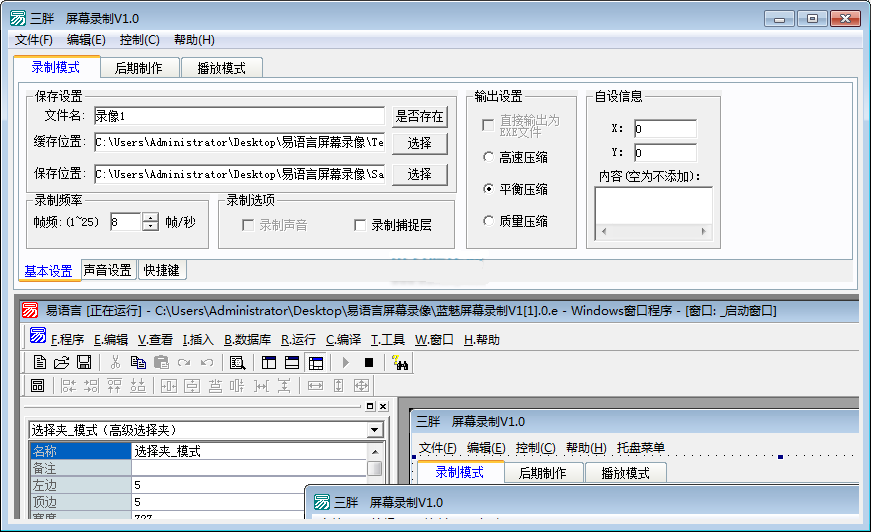Click the Undo arrow icon

coord(207,363)
